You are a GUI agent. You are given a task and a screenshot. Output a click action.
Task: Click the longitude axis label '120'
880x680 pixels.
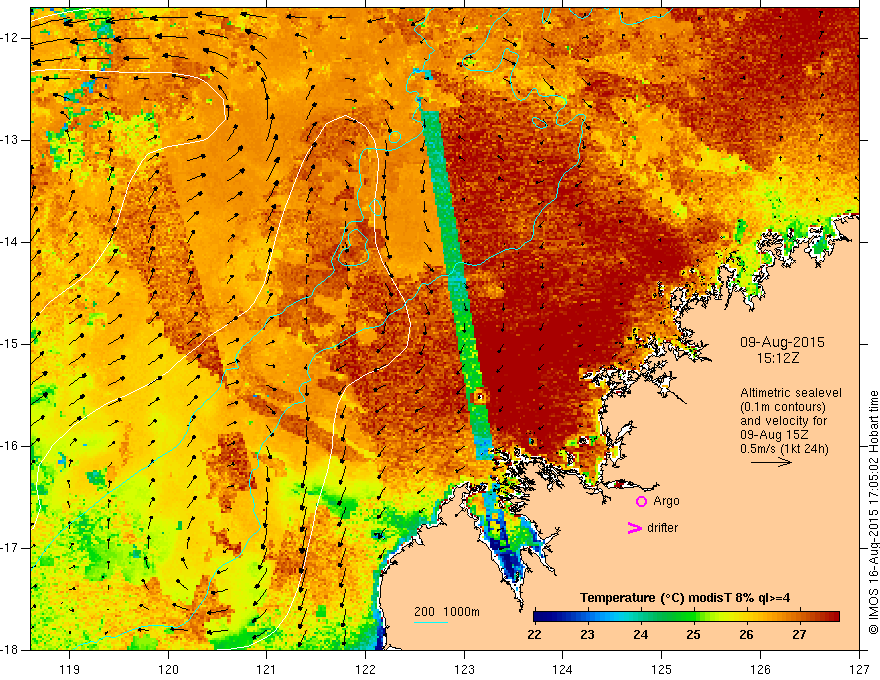[x=168, y=670]
